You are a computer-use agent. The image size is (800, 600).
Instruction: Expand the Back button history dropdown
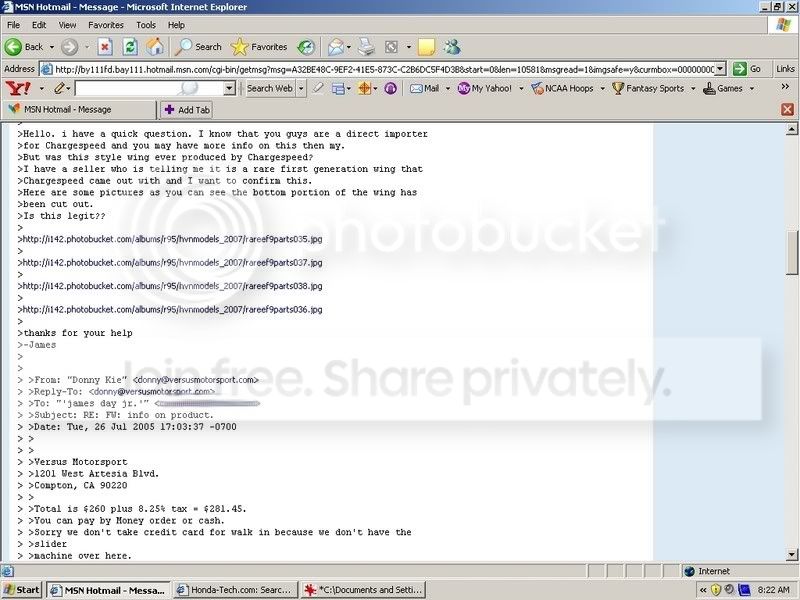pyautogui.click(x=51, y=47)
